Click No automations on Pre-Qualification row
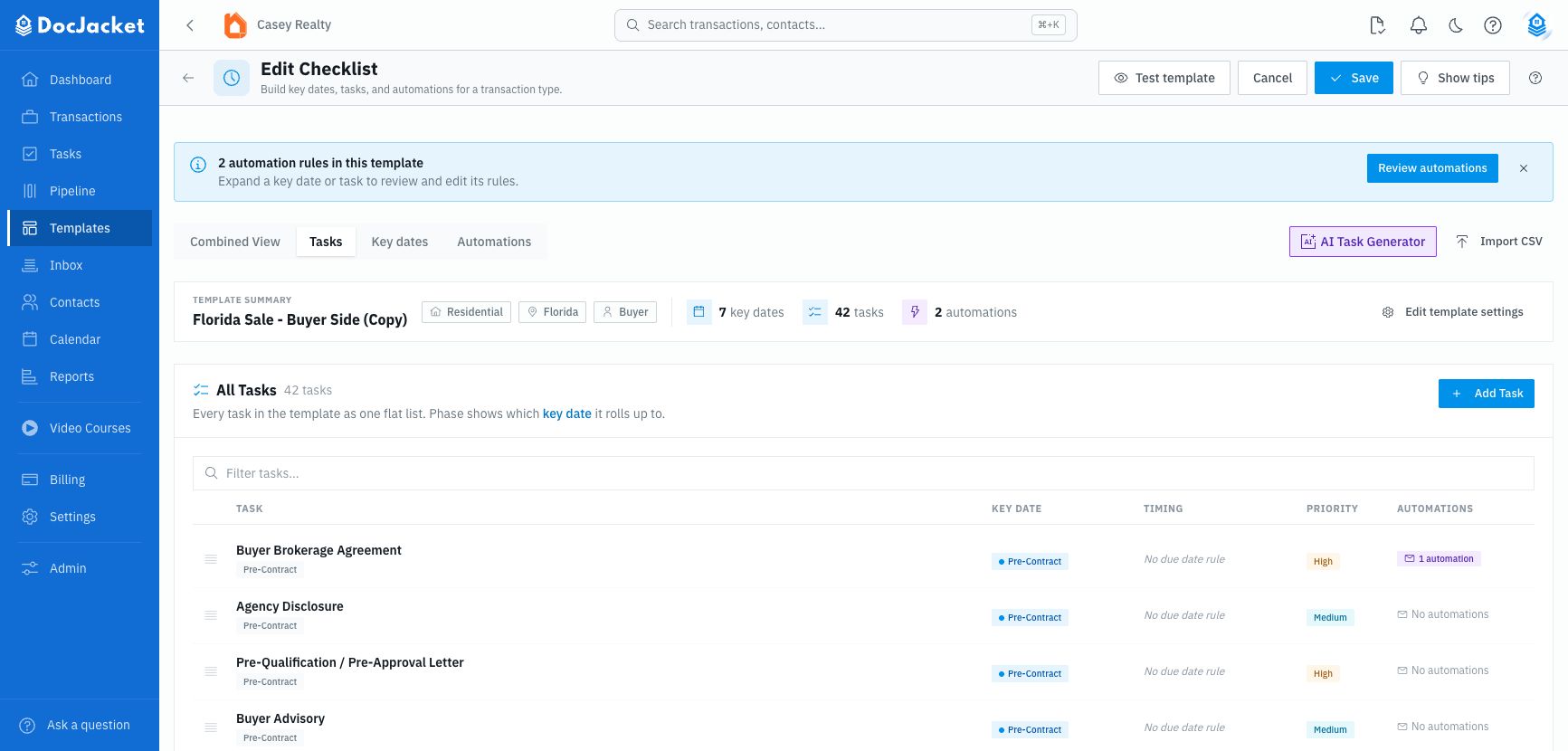The width and height of the screenshot is (1568, 751). coord(1443,670)
